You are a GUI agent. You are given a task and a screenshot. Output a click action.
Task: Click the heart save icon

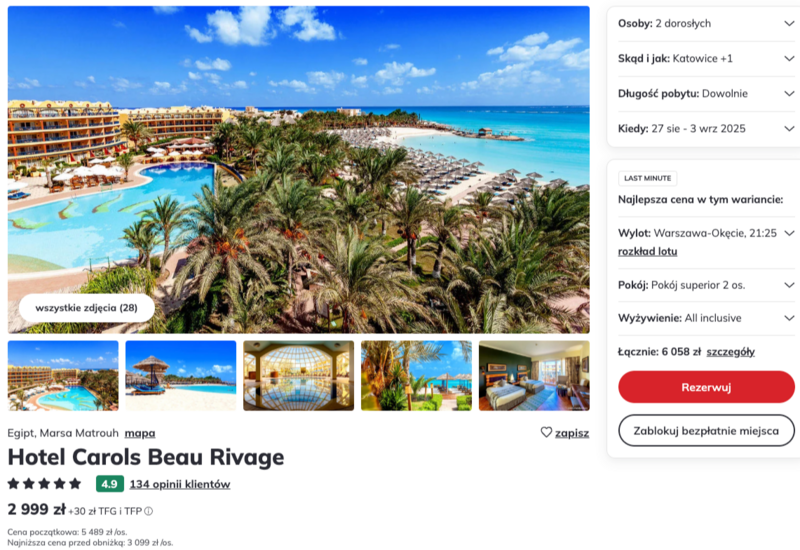pyautogui.click(x=546, y=432)
